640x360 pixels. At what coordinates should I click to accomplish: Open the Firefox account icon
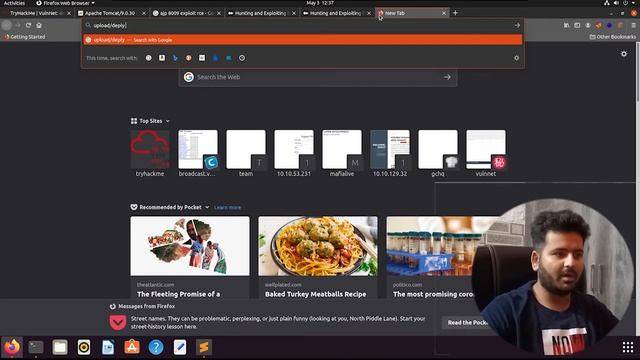[x=588, y=25]
